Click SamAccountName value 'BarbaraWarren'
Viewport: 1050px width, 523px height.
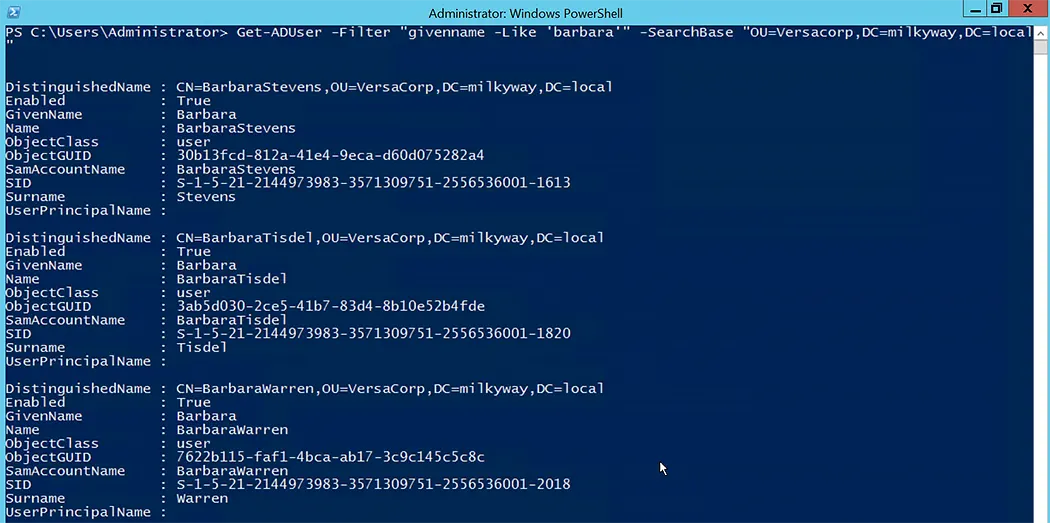point(232,471)
